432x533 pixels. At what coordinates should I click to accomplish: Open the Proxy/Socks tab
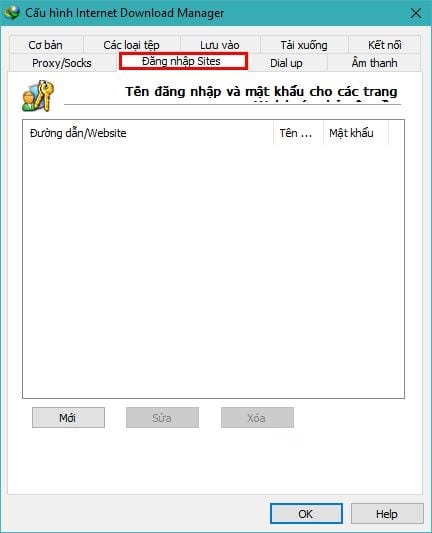click(x=62, y=63)
